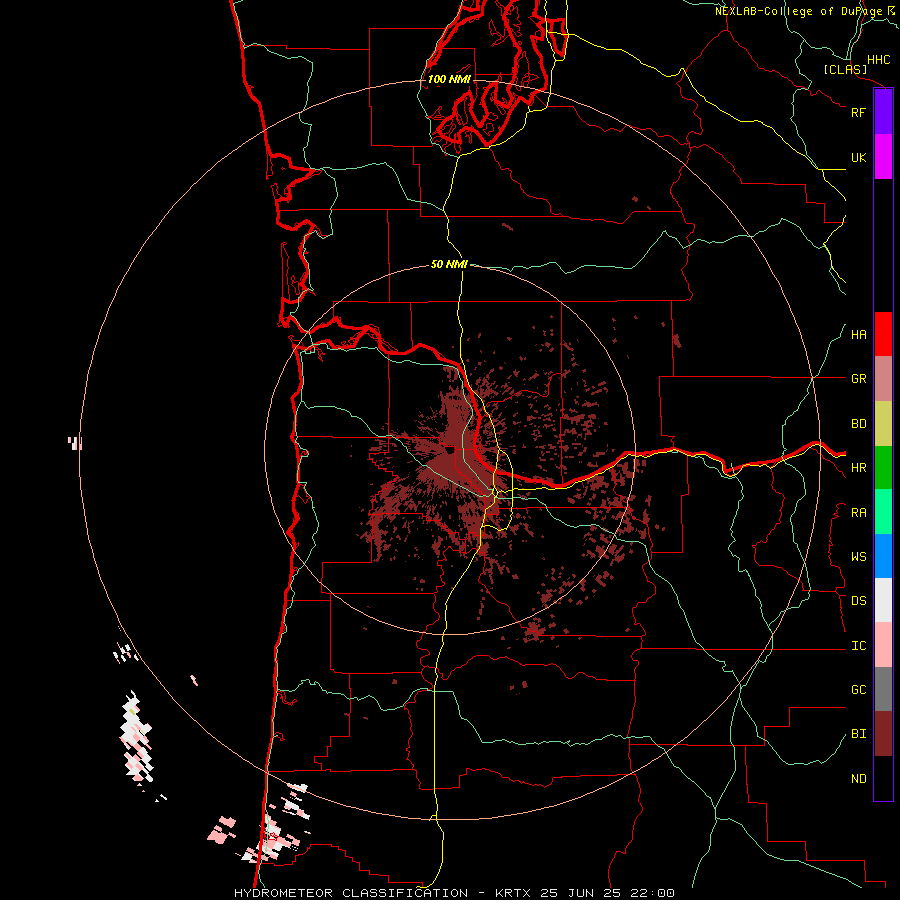Select the GR legend label
Image resolution: width=900 pixels, height=900 pixels.
pos(858,379)
